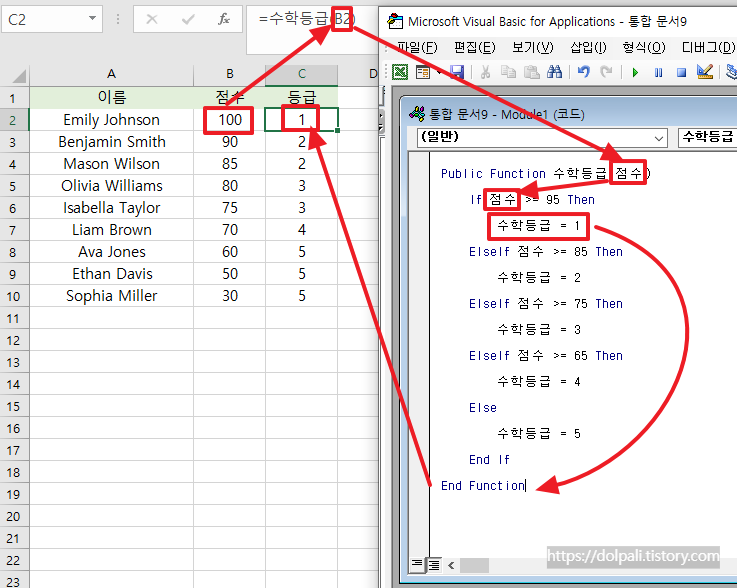
Task: Click the cell Ava Jones
Action: coord(111,252)
